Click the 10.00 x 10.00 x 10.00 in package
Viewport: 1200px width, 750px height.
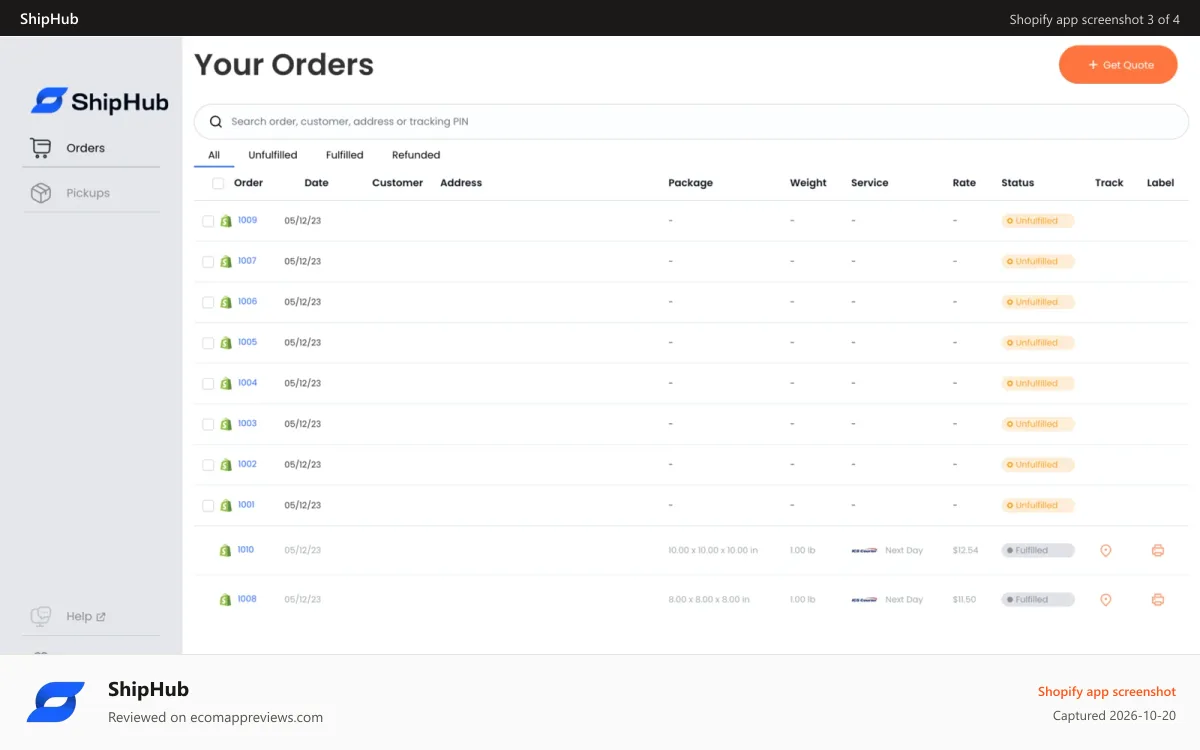pos(713,550)
